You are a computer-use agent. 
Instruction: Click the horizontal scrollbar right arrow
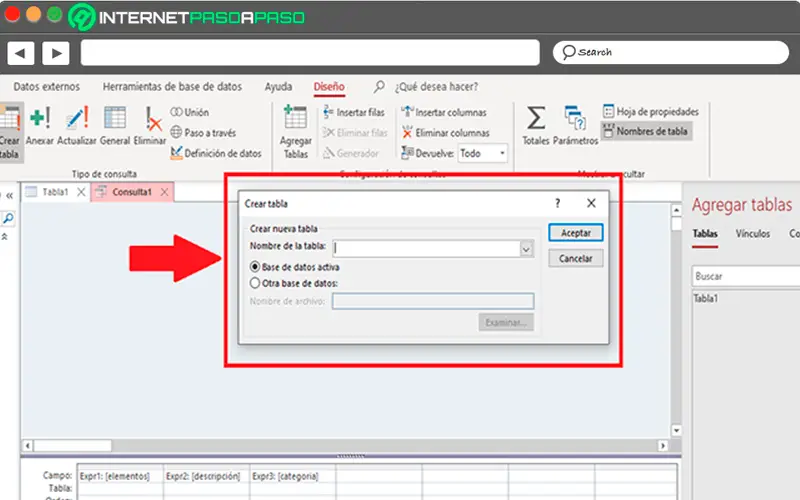(663, 446)
